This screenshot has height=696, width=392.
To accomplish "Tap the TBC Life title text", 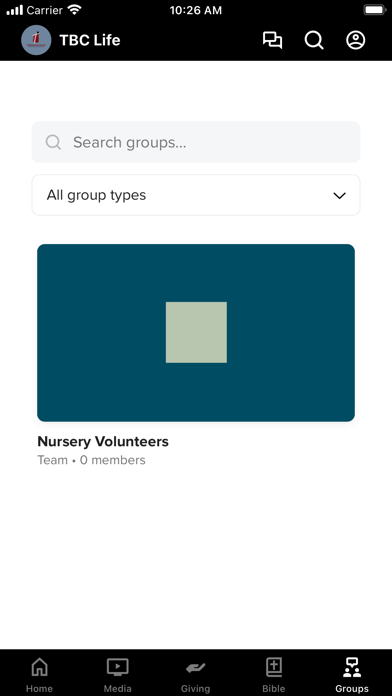I will [90, 40].
